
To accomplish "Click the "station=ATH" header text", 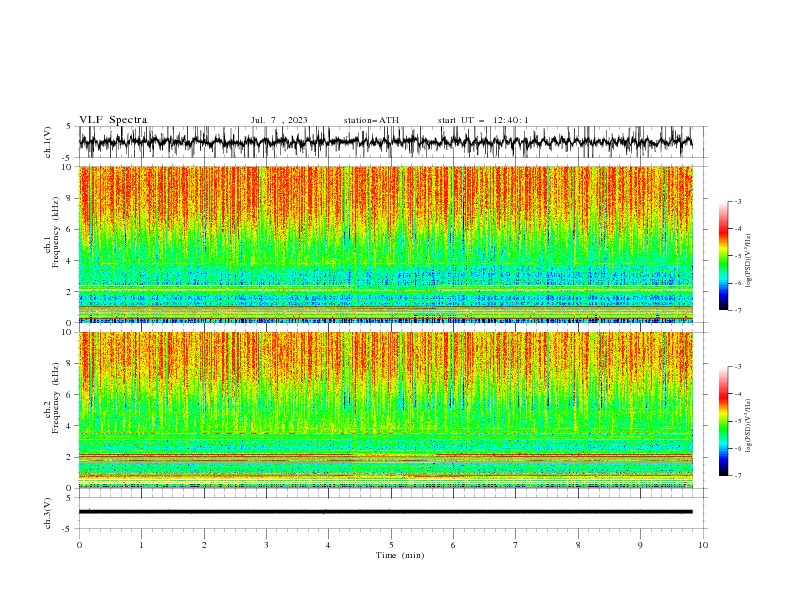I will click(x=371, y=120).
